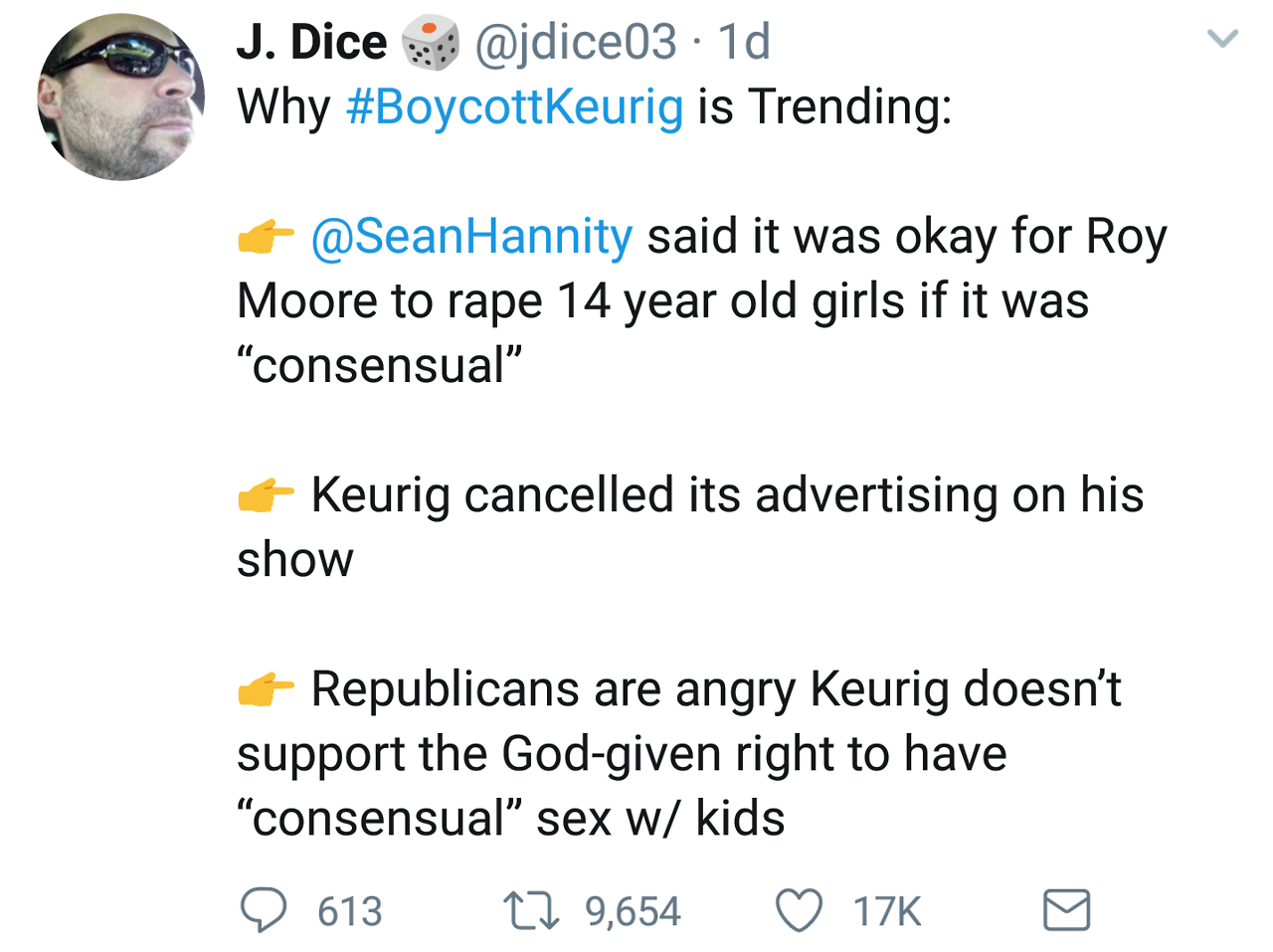Click pointing hand emoji before @SeanHannity
Image resolution: width=1273 pixels, height=952 pixels.
[x=266, y=238]
